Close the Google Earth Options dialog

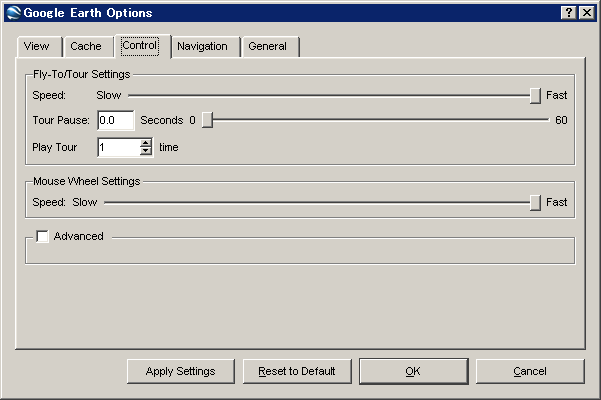coord(586,12)
